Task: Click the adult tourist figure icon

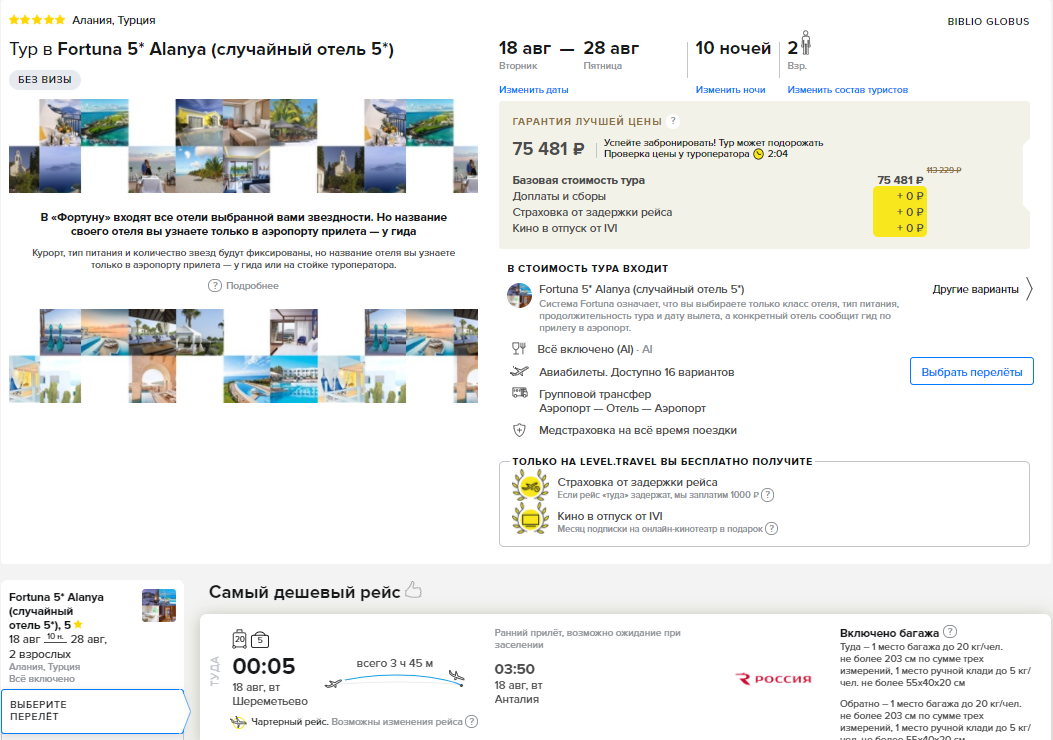Action: [x=806, y=43]
